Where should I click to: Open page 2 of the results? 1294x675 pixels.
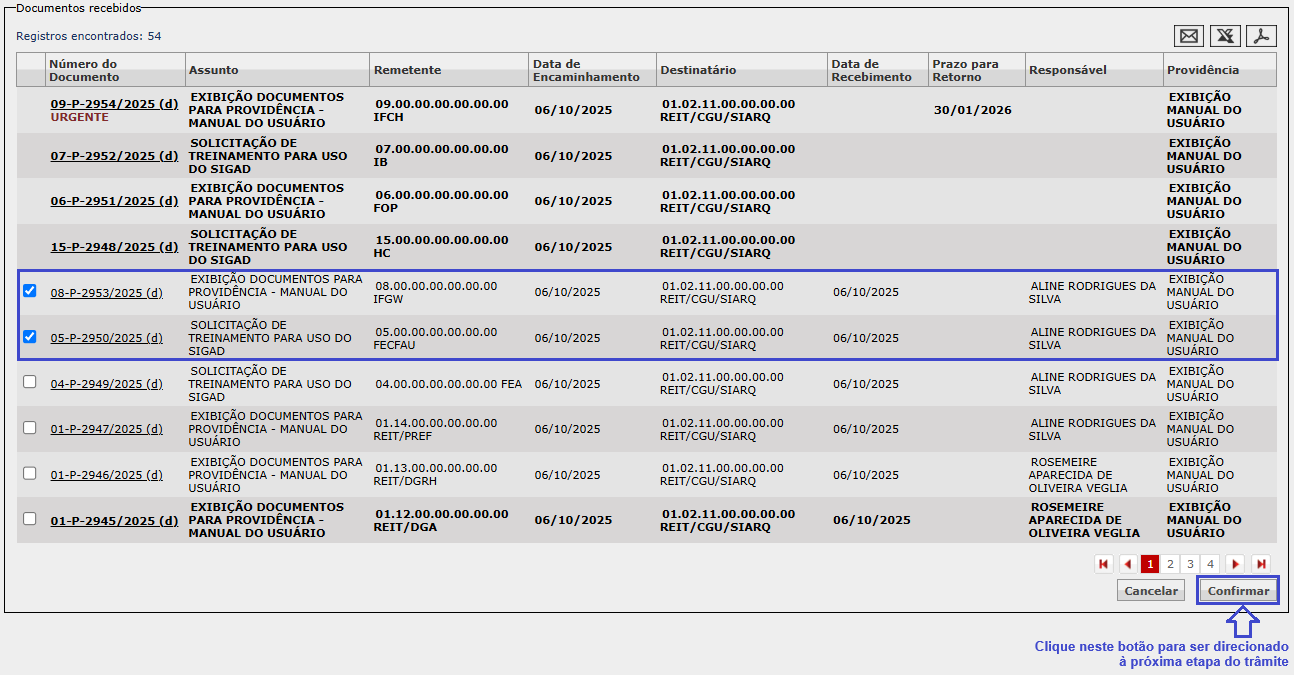(x=1170, y=564)
